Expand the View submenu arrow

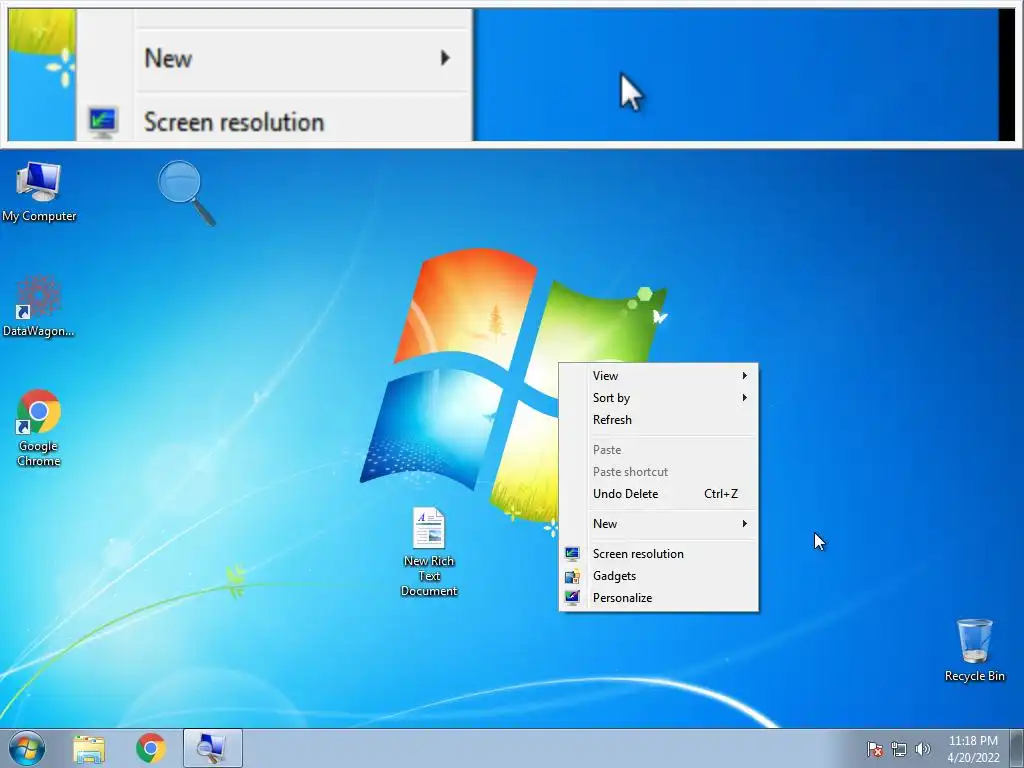[744, 376]
